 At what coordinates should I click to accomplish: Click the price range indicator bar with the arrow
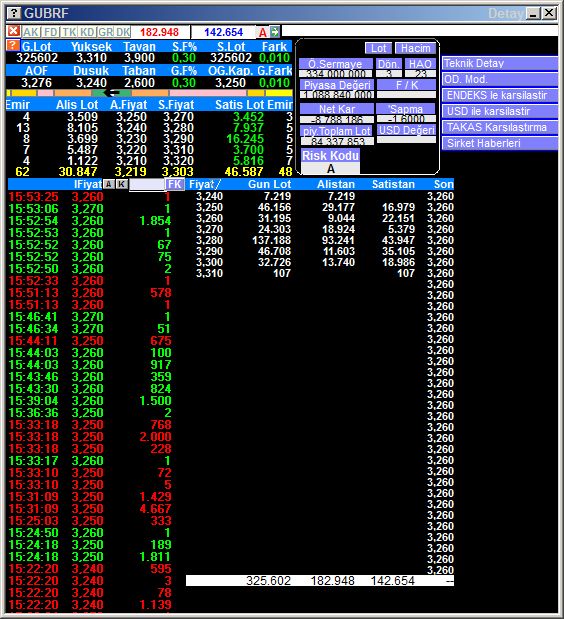click(149, 93)
